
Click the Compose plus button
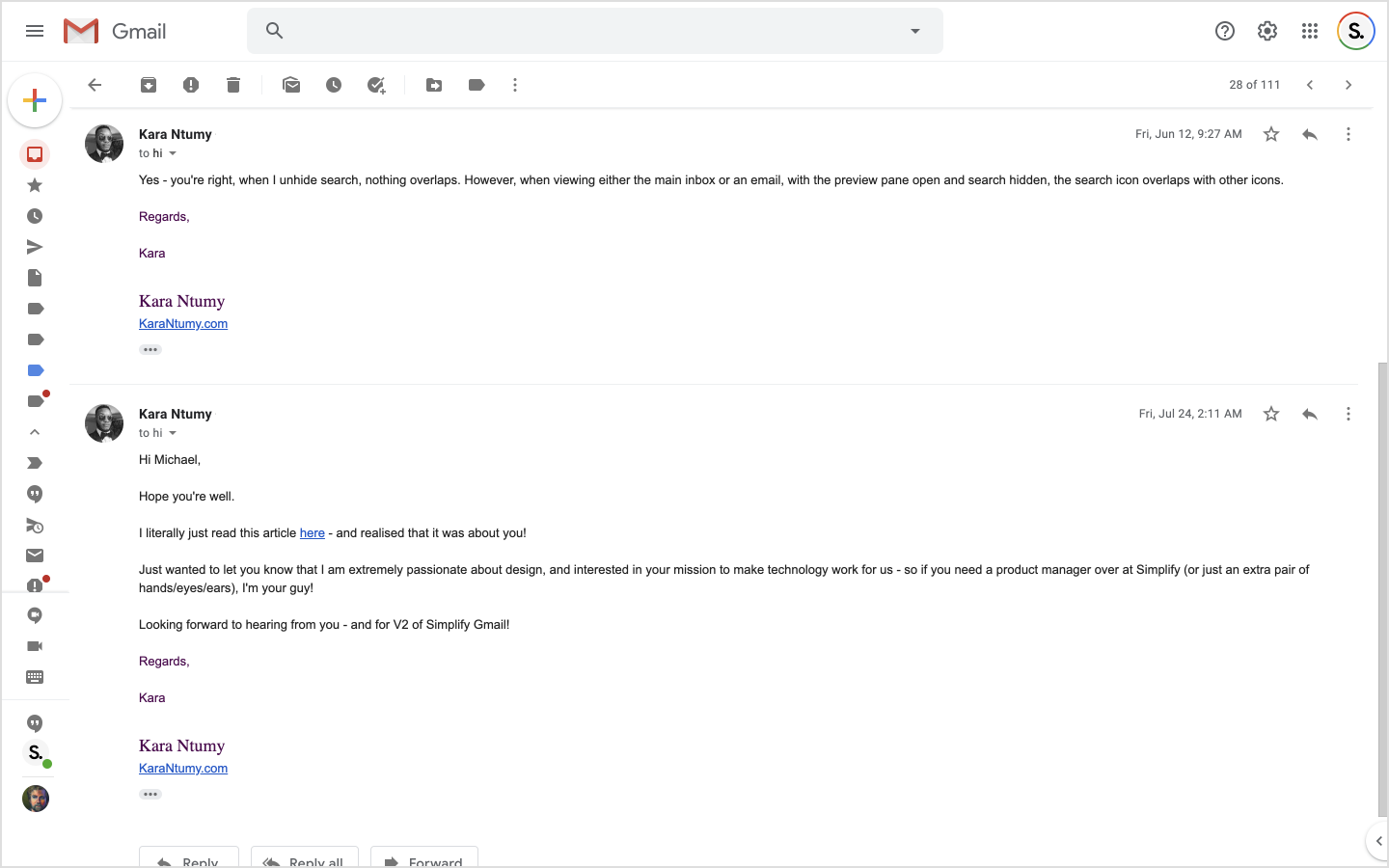(x=35, y=100)
